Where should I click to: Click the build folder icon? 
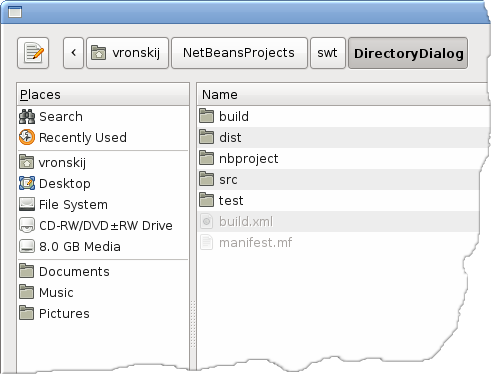(x=207, y=116)
